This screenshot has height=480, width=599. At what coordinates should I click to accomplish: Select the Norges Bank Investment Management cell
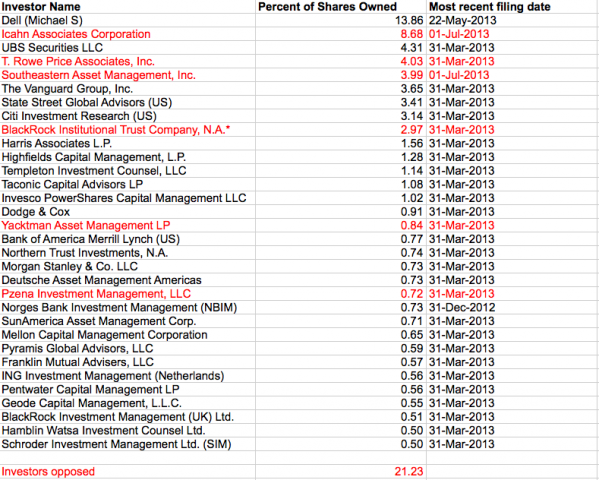coord(128,308)
